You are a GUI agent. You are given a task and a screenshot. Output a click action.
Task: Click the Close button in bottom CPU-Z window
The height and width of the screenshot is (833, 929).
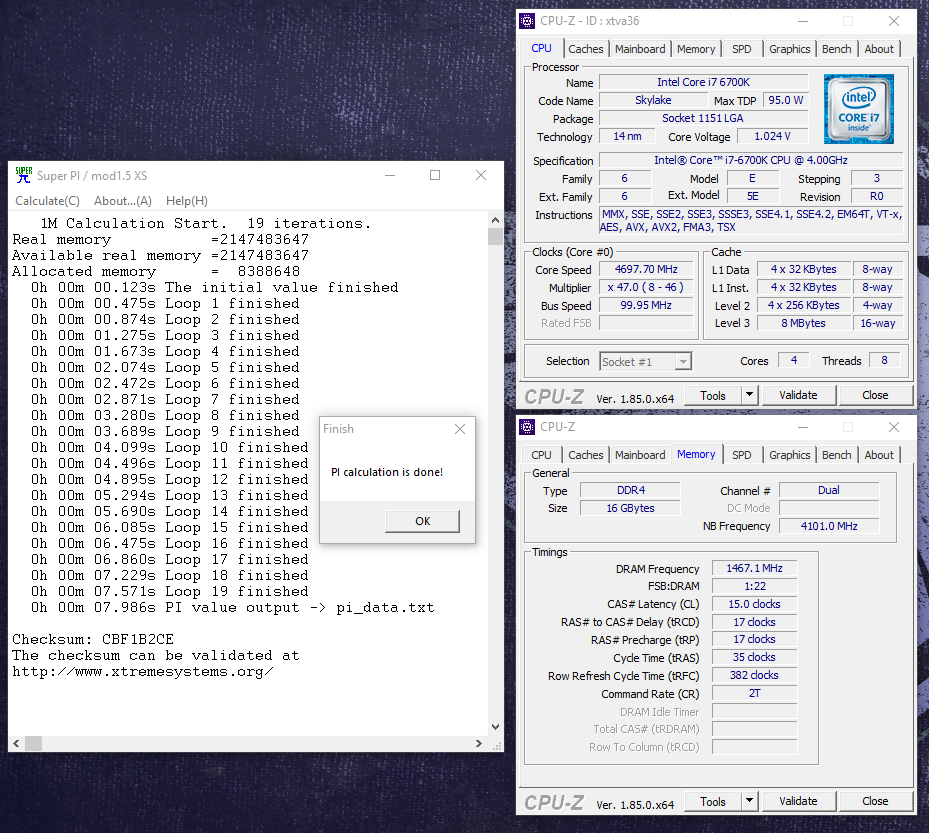point(875,802)
